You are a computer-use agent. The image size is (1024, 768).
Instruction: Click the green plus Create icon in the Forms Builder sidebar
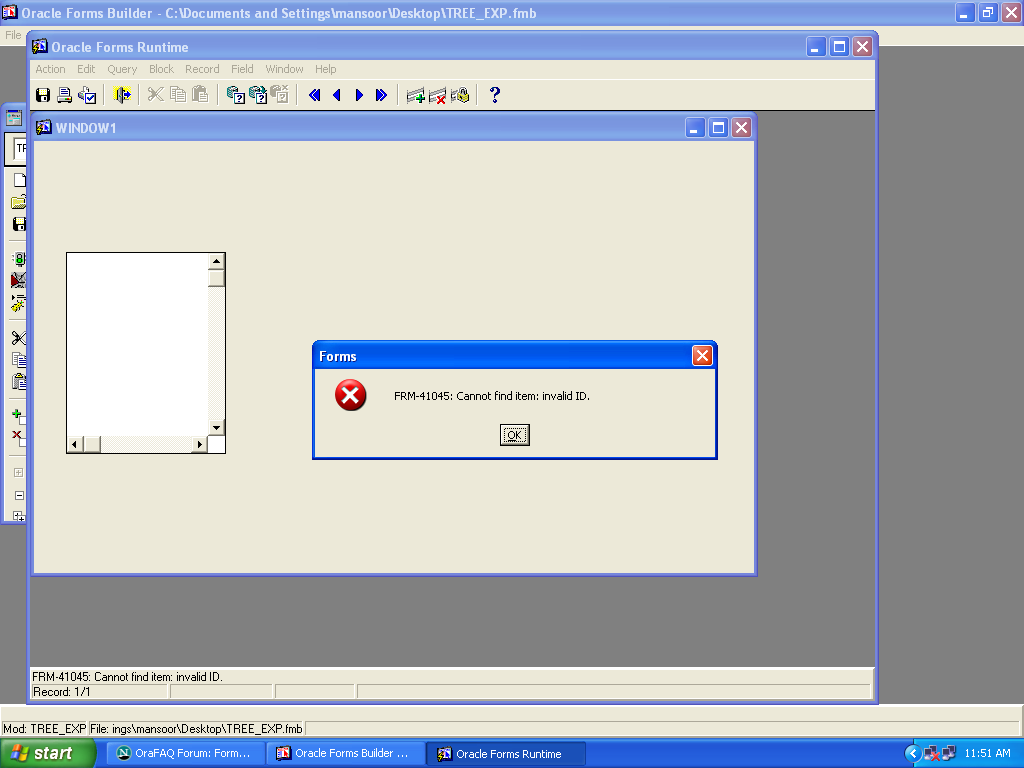tap(18, 415)
